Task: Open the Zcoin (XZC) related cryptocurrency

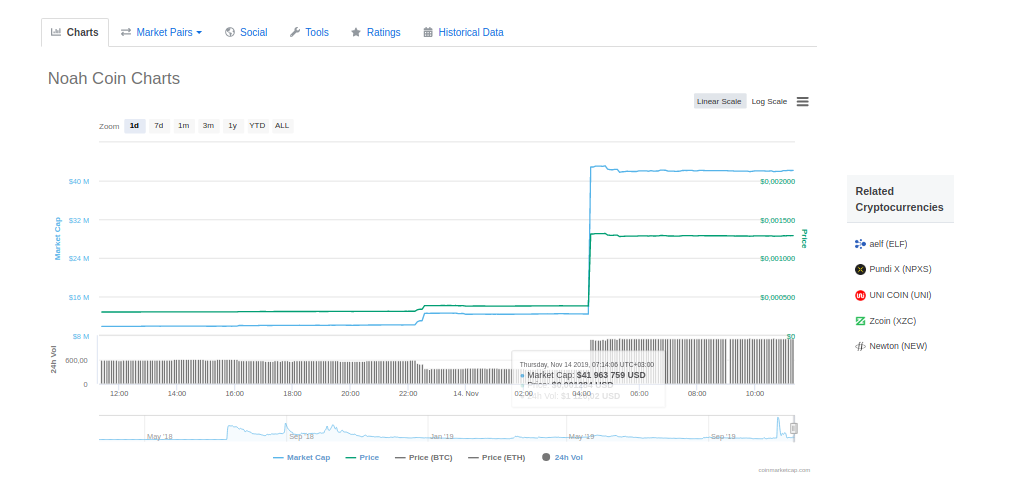Action: [x=893, y=321]
